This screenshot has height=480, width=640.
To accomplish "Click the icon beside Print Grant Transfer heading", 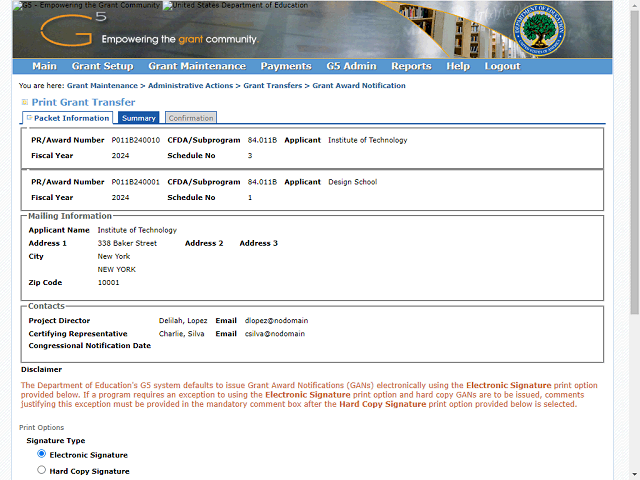I will [x=24, y=102].
